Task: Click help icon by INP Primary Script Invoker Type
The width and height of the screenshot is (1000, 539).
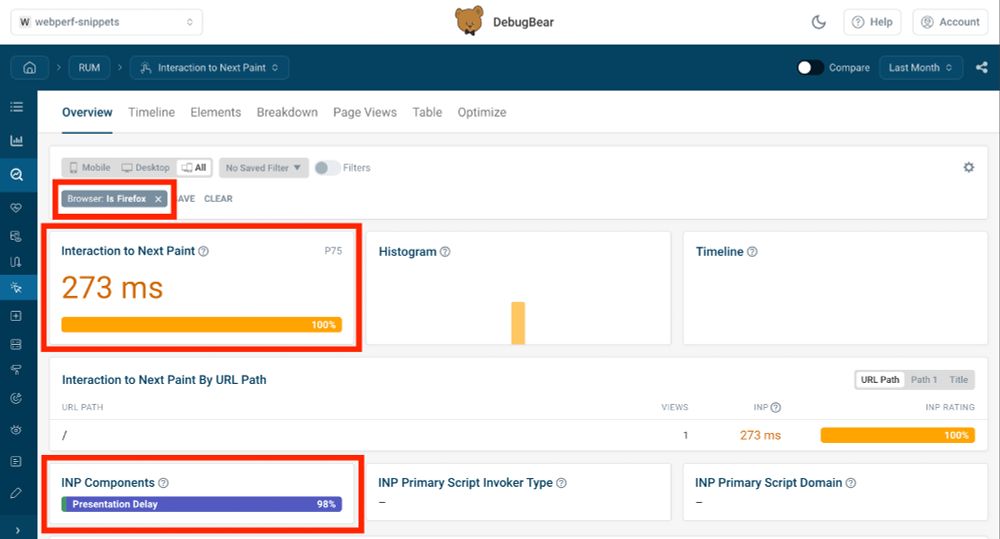Action: pos(561,483)
